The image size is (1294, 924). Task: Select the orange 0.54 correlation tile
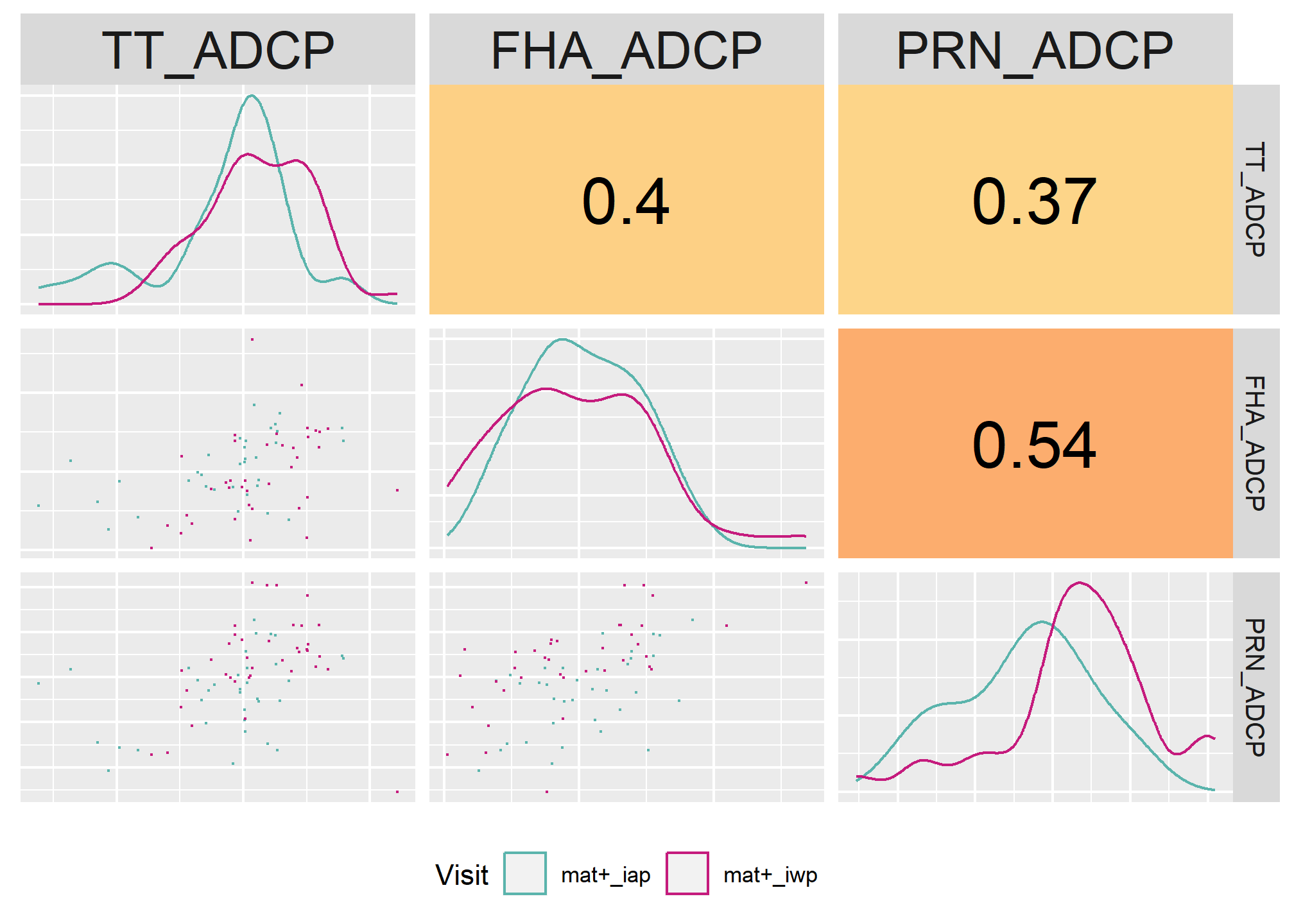[1035, 443]
